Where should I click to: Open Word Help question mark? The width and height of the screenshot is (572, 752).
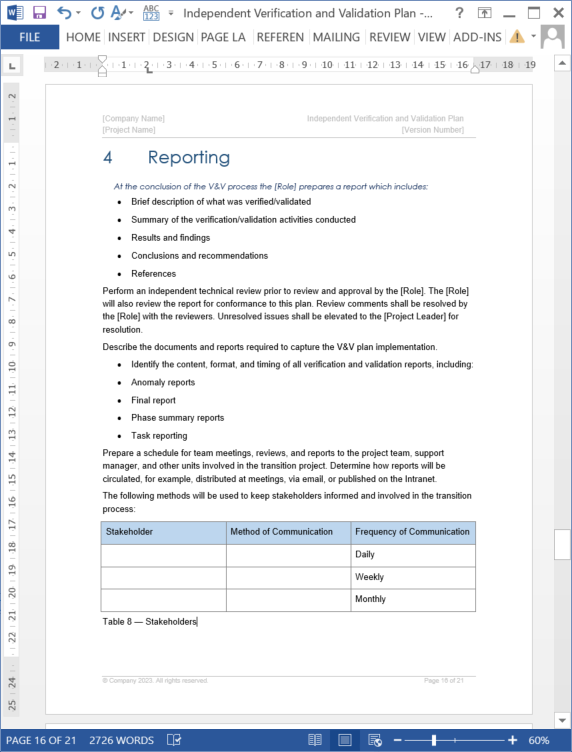click(459, 13)
